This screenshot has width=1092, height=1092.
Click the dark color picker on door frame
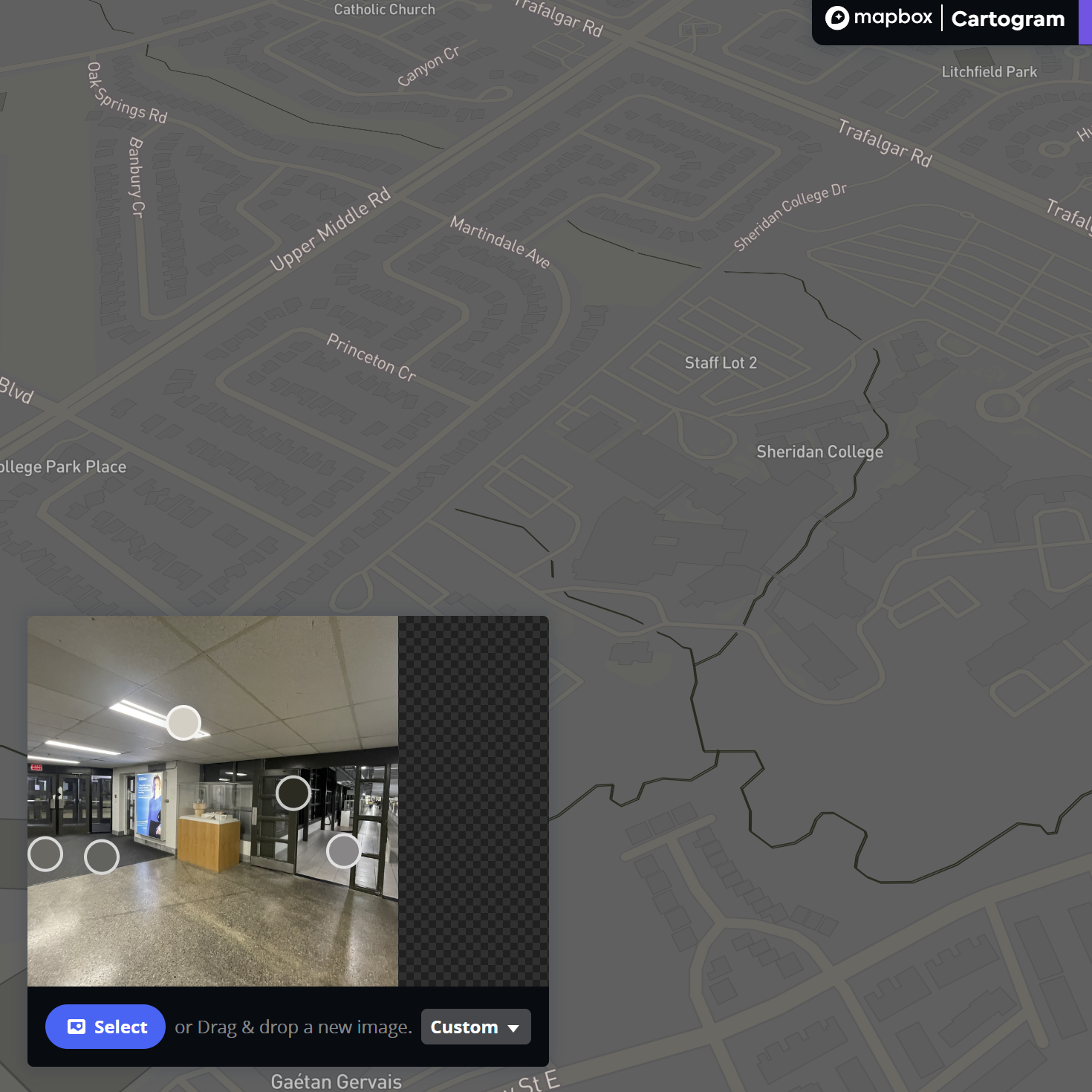point(293,793)
